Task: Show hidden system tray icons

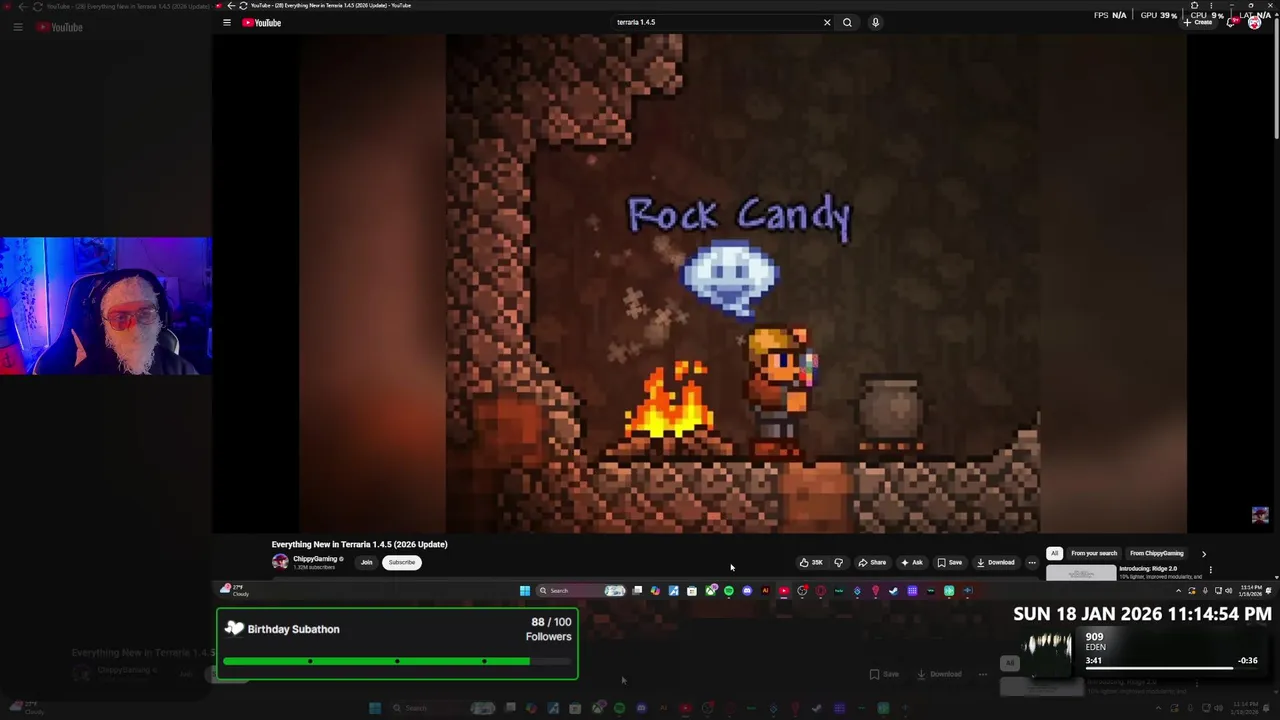Action: 1179,591
